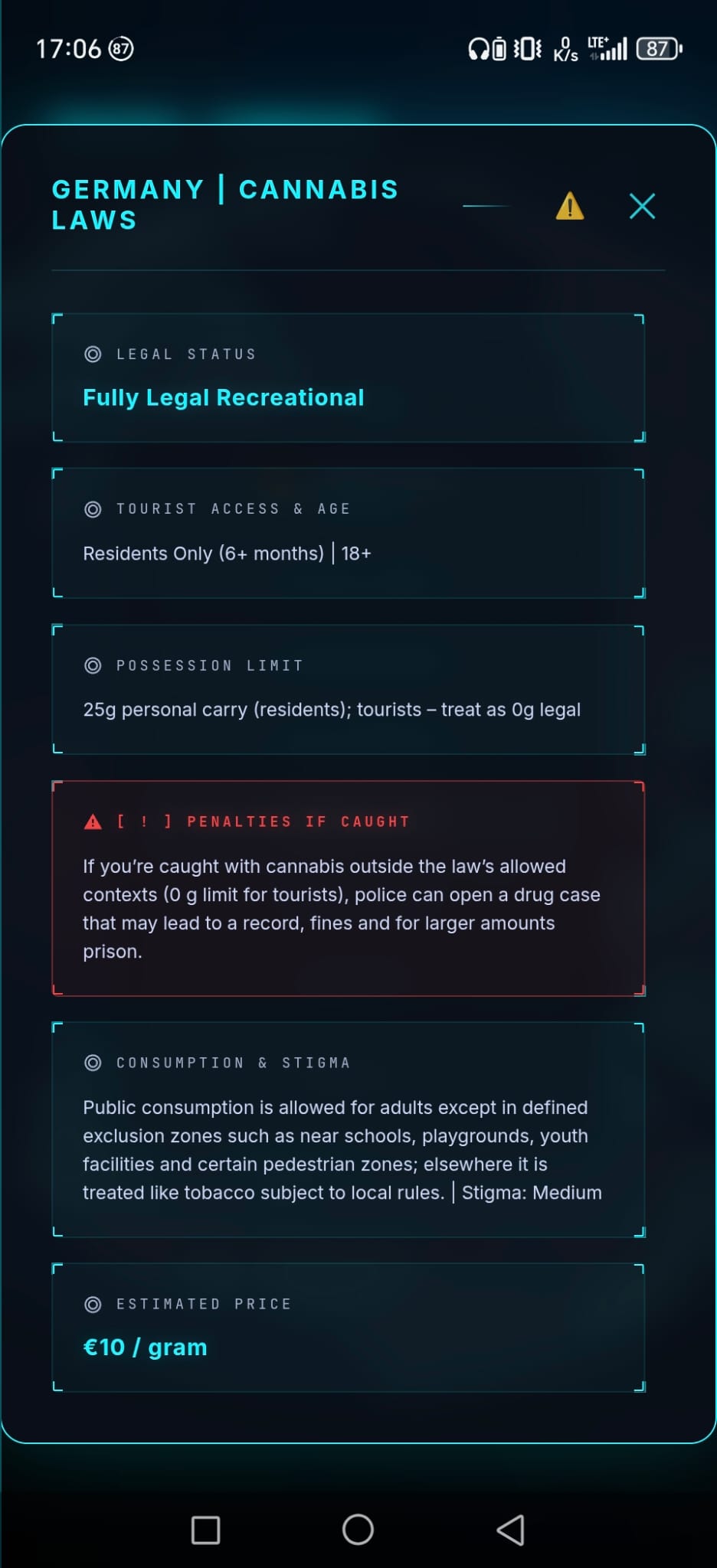
Task: Tap the Tourist Access & Age icon
Action: (93, 509)
